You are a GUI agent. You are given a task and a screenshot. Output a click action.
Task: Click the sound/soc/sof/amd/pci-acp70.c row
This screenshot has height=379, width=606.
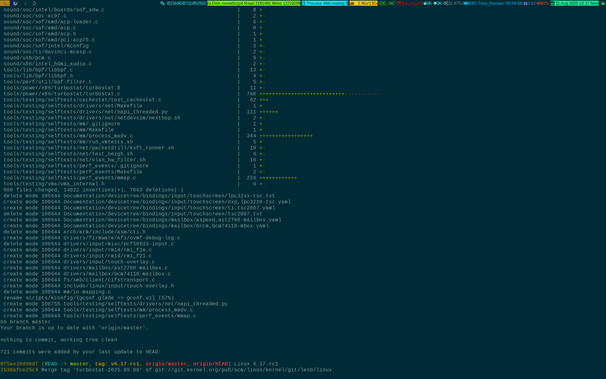pos(133,40)
